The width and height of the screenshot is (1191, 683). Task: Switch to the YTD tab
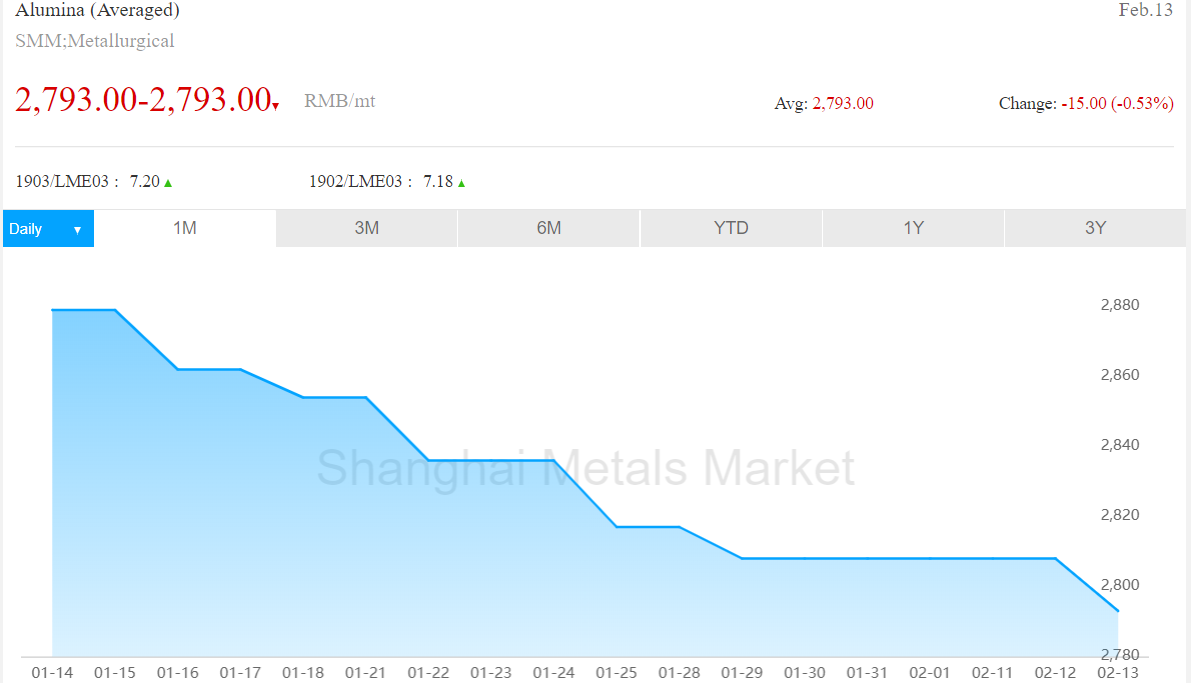point(731,228)
